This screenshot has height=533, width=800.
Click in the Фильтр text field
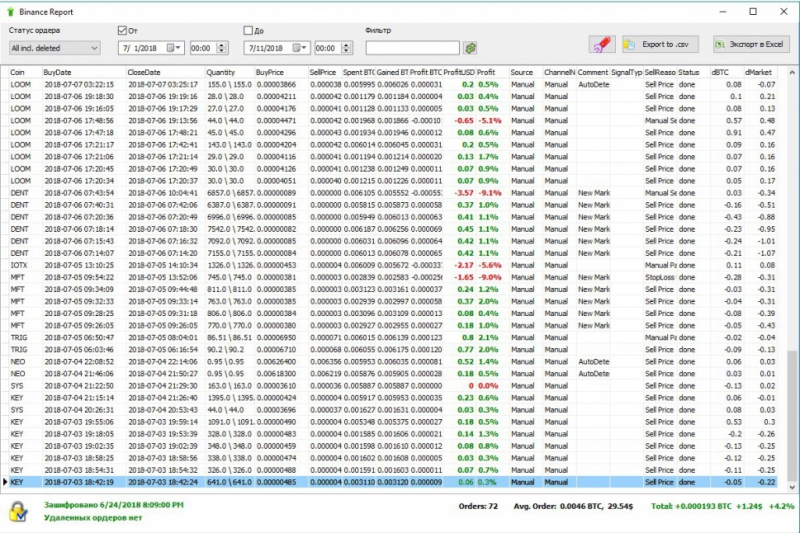[x=412, y=47]
